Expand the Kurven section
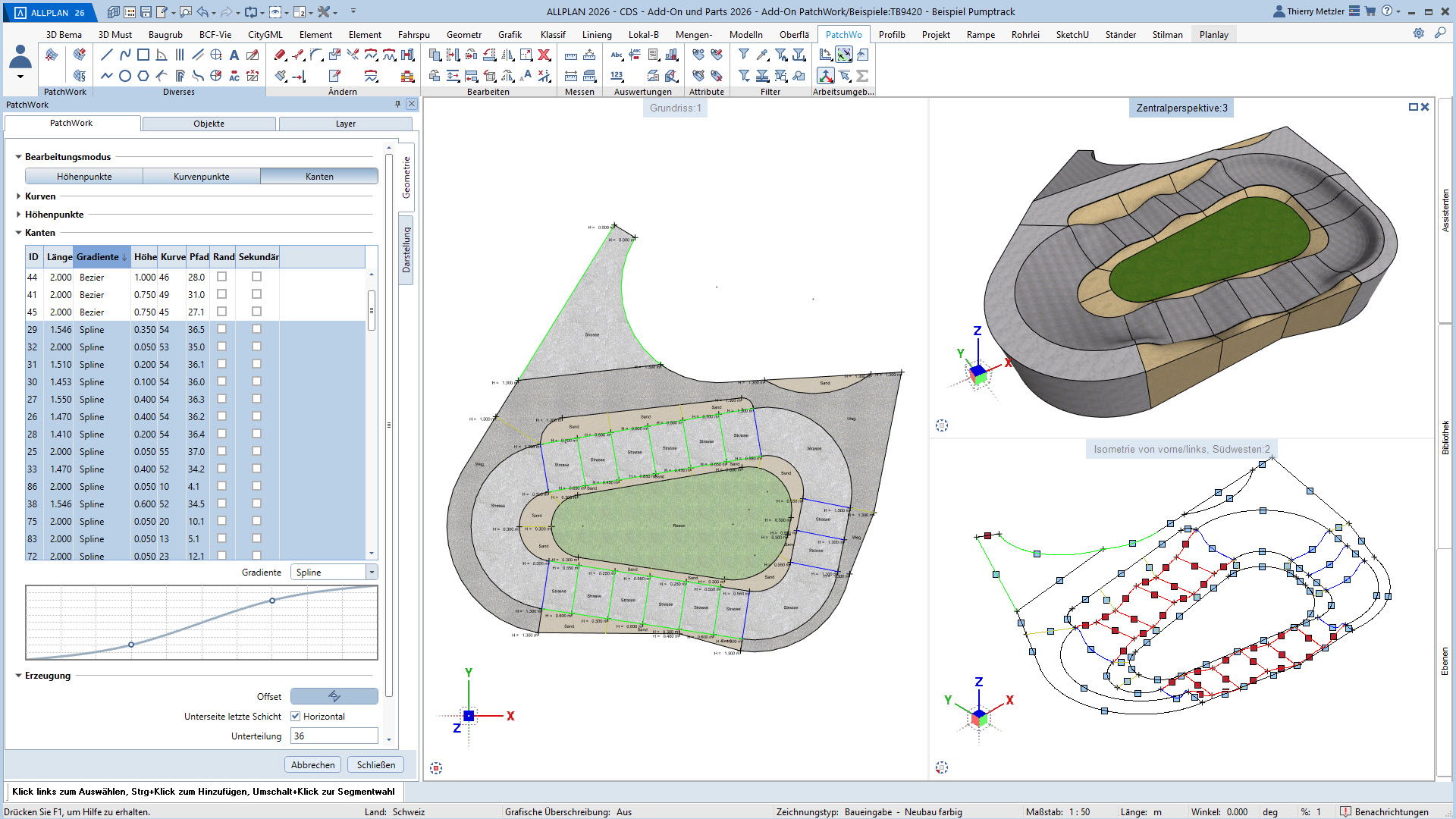 (19, 196)
